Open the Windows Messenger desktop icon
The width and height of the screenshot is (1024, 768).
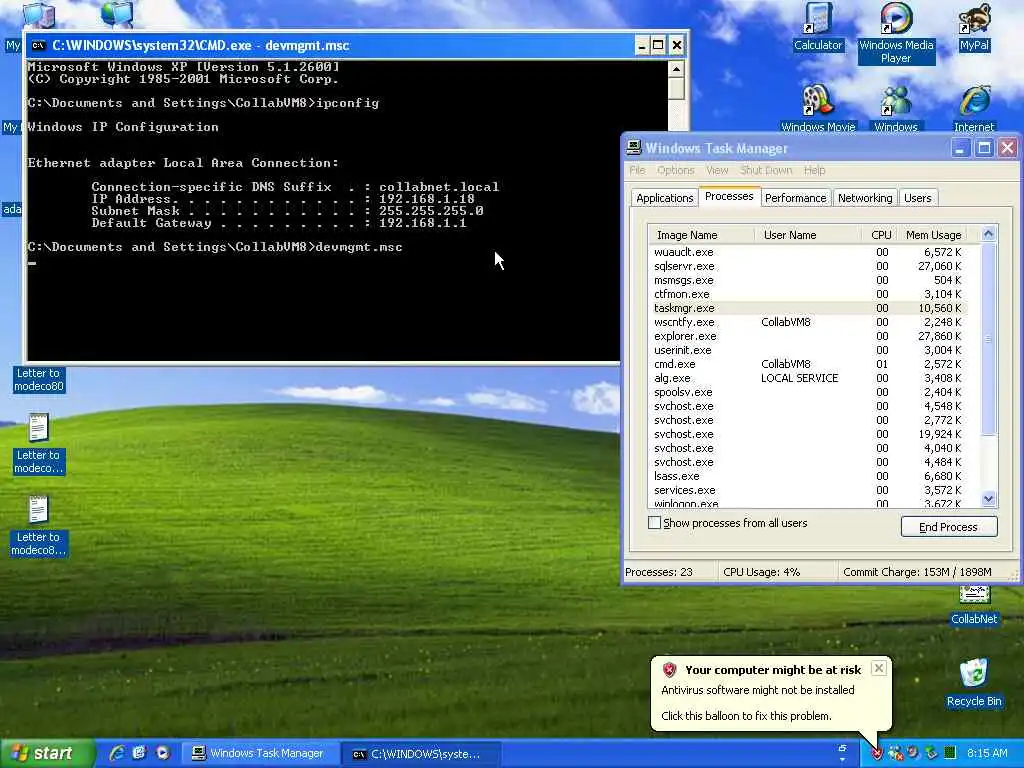(895, 109)
